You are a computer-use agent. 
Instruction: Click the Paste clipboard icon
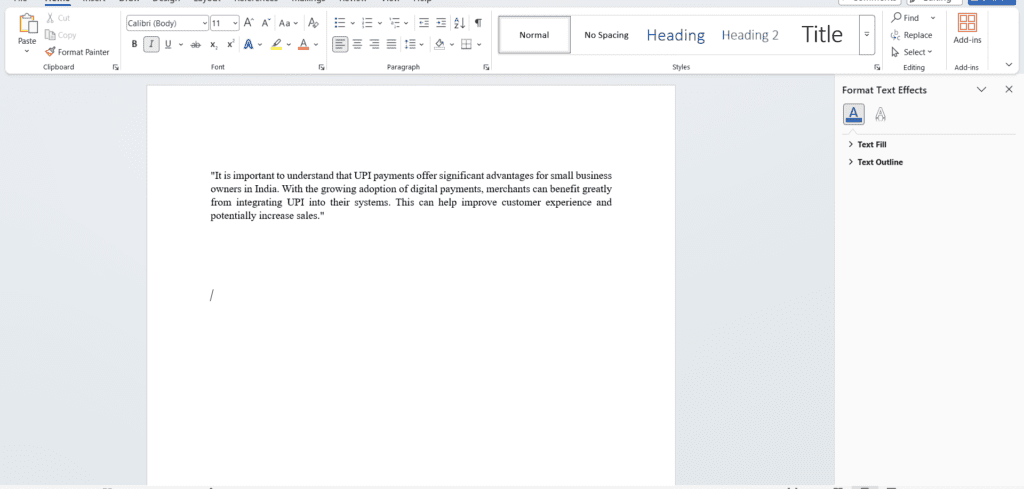(x=27, y=24)
